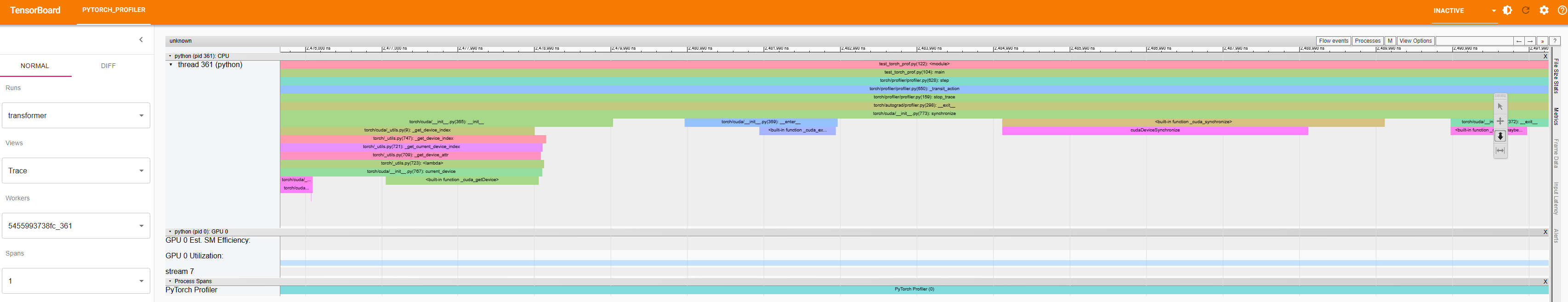
Task: Click the TensorBoard logo title
Action: click(x=35, y=11)
